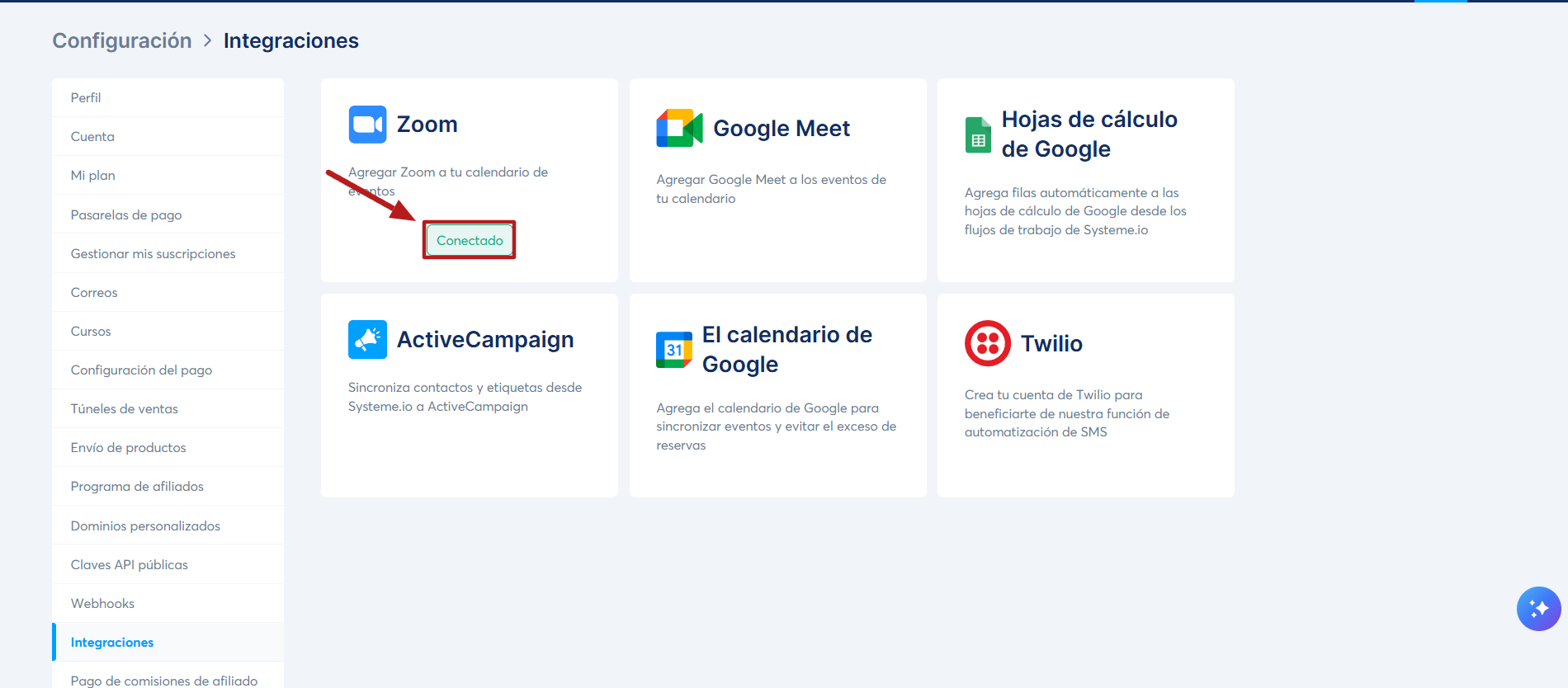Click the Conectado status button for Zoom
The height and width of the screenshot is (688, 1568).
pyautogui.click(x=470, y=240)
